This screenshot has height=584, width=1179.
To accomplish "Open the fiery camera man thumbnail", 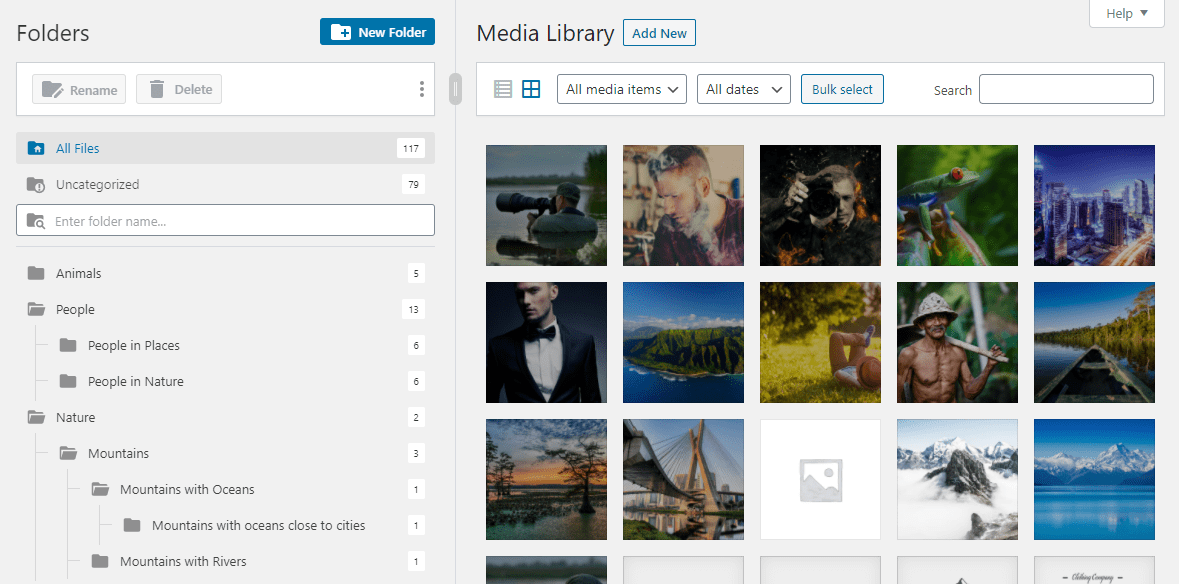I will coord(820,205).
